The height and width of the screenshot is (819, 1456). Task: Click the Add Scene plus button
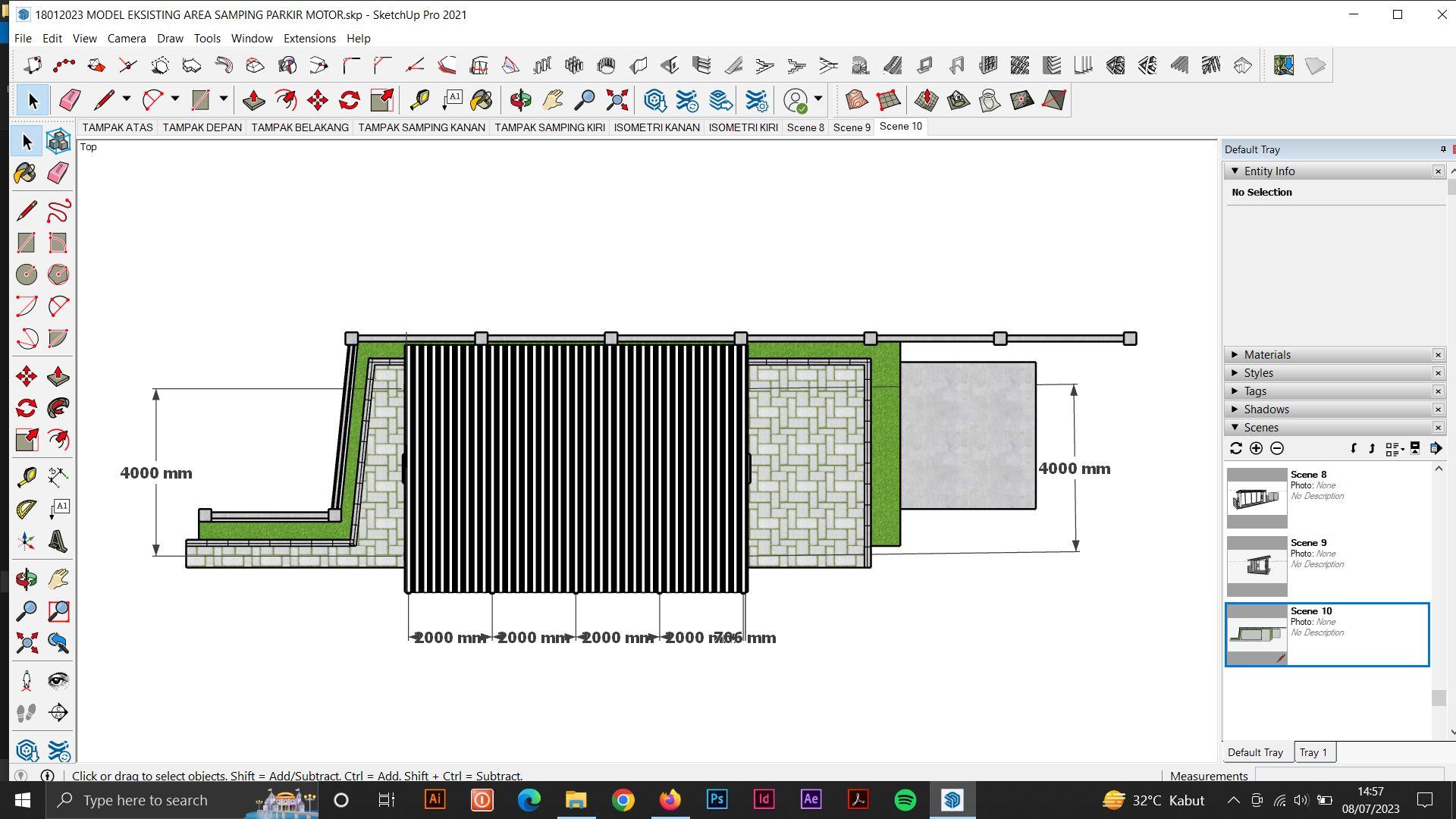click(1257, 448)
